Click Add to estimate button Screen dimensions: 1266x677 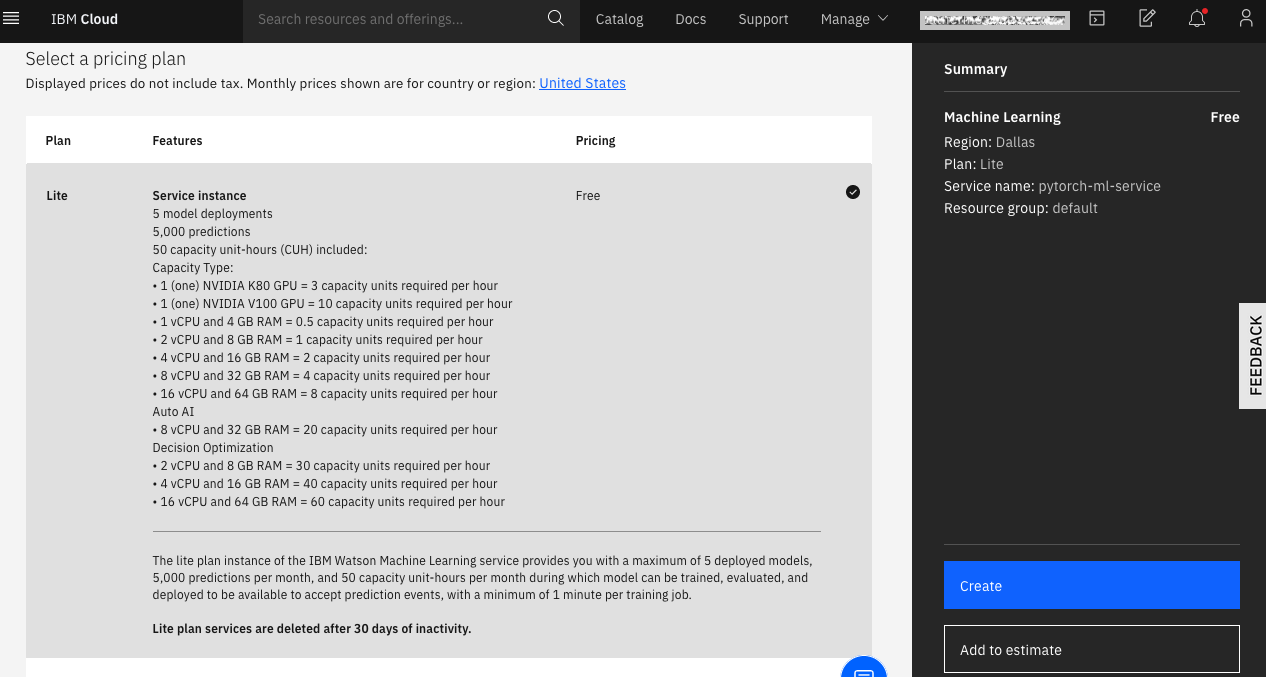pyautogui.click(x=1092, y=649)
